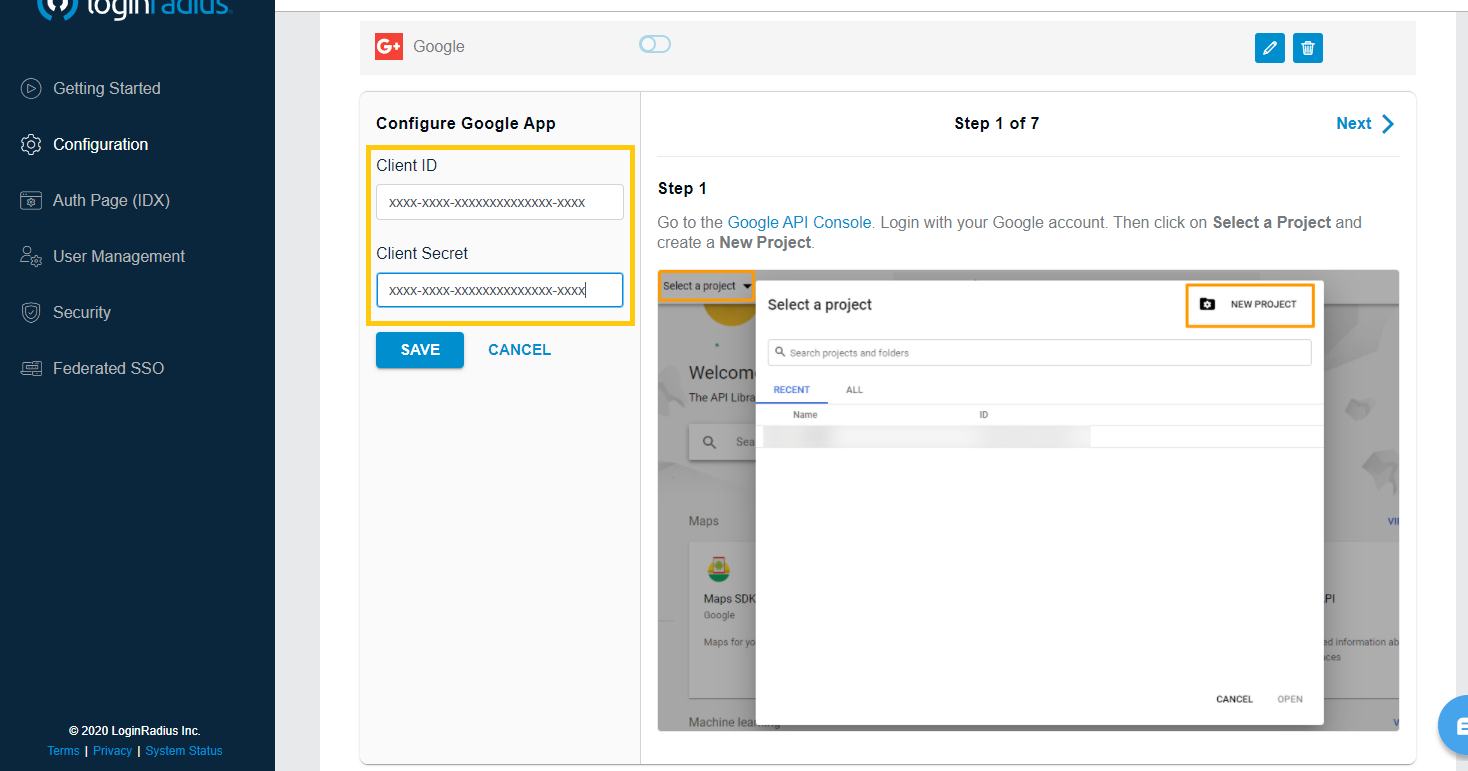Enable the Google provider toggle switch

tap(655, 44)
